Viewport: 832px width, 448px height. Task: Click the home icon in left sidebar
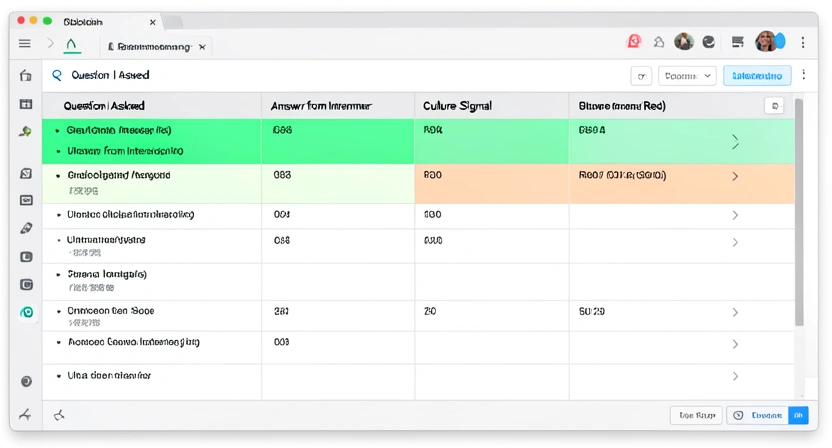pyautogui.click(x=25, y=76)
